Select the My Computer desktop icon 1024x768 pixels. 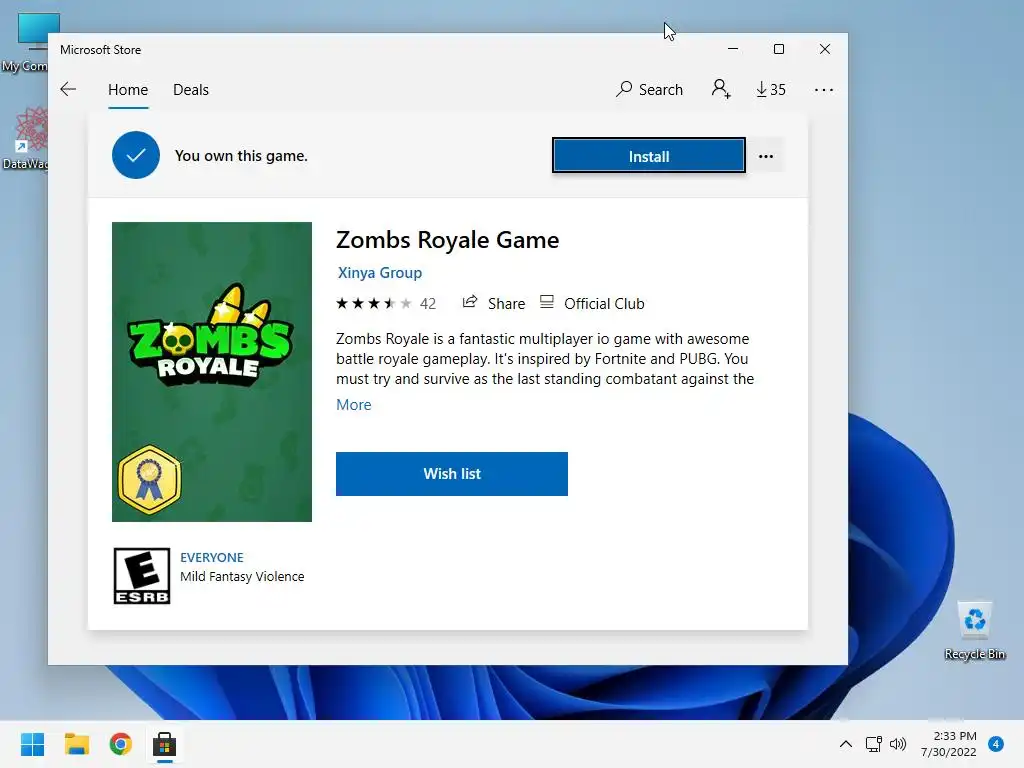24,42
